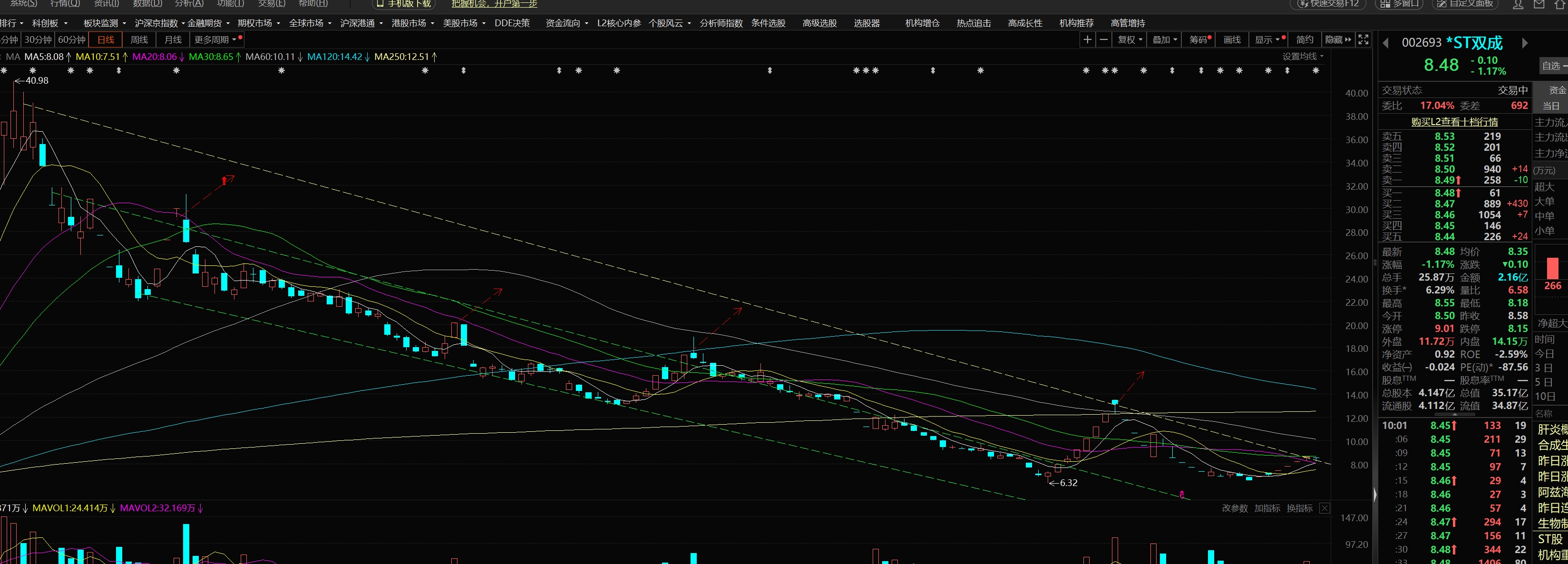Go to previous stock with left arrow
Screen dimensions: 1568x564
[1386, 43]
